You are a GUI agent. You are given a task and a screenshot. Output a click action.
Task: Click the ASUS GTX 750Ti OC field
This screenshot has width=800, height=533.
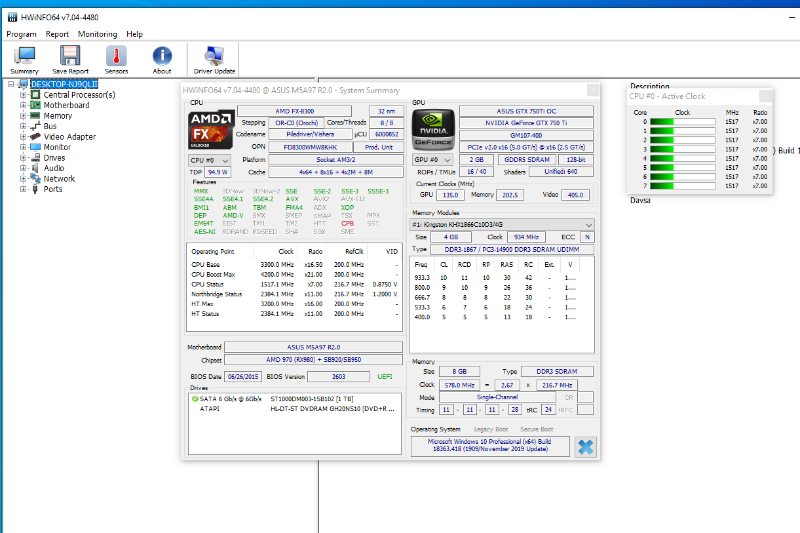coord(527,111)
